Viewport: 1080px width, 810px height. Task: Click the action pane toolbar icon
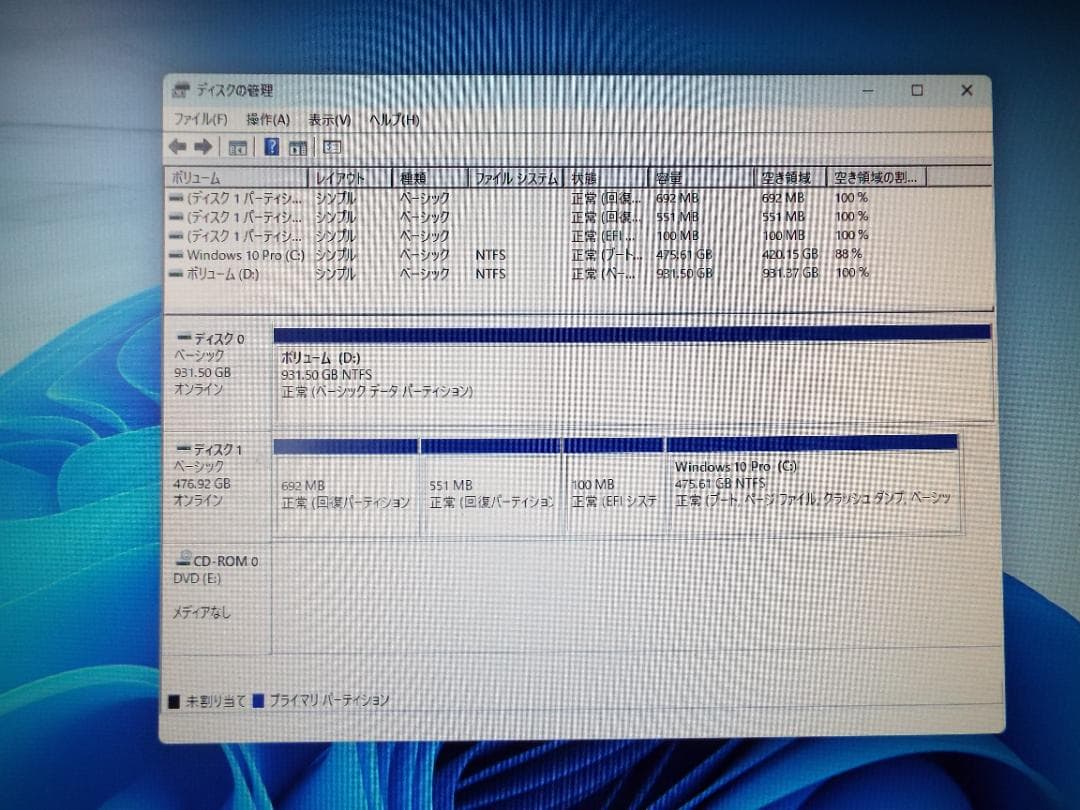tap(330, 147)
